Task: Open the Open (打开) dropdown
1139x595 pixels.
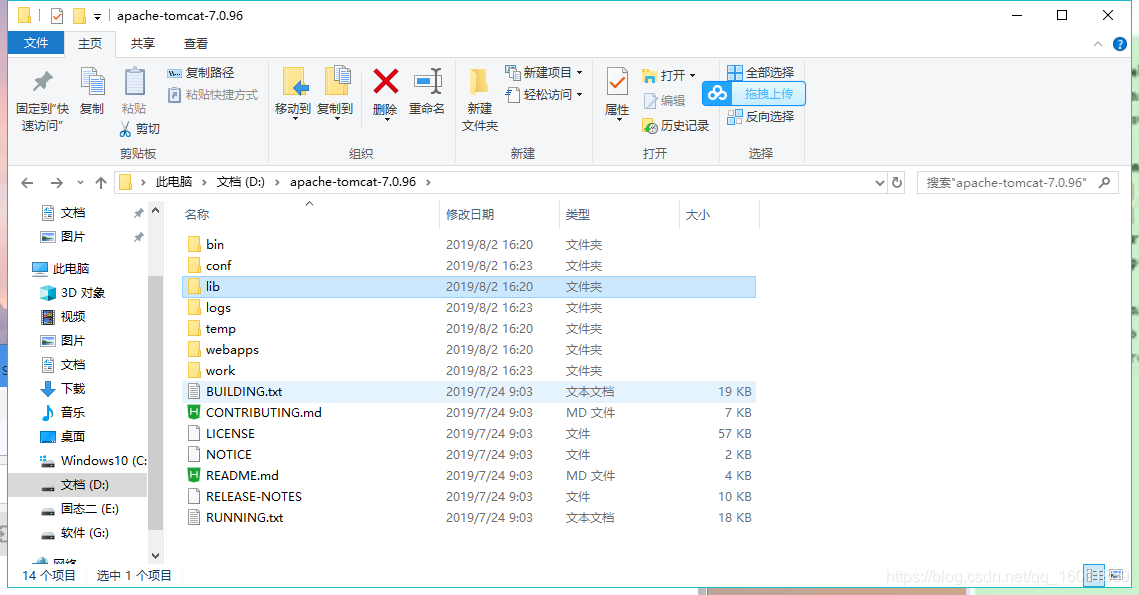Action: (692, 76)
